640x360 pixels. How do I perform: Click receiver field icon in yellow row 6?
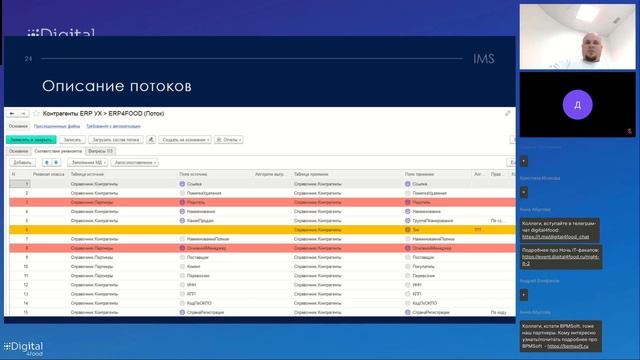[407, 230]
